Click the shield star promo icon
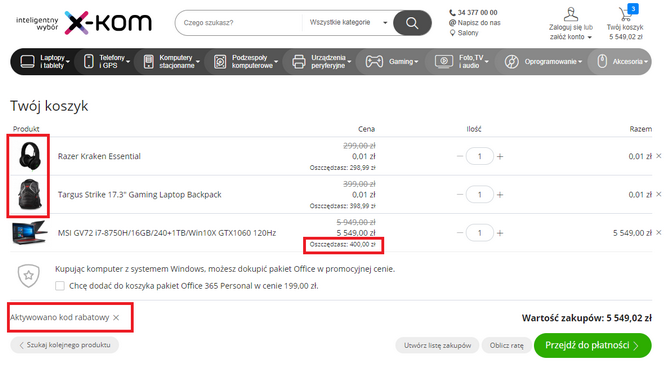This screenshot has height=375, width=670. (29, 275)
